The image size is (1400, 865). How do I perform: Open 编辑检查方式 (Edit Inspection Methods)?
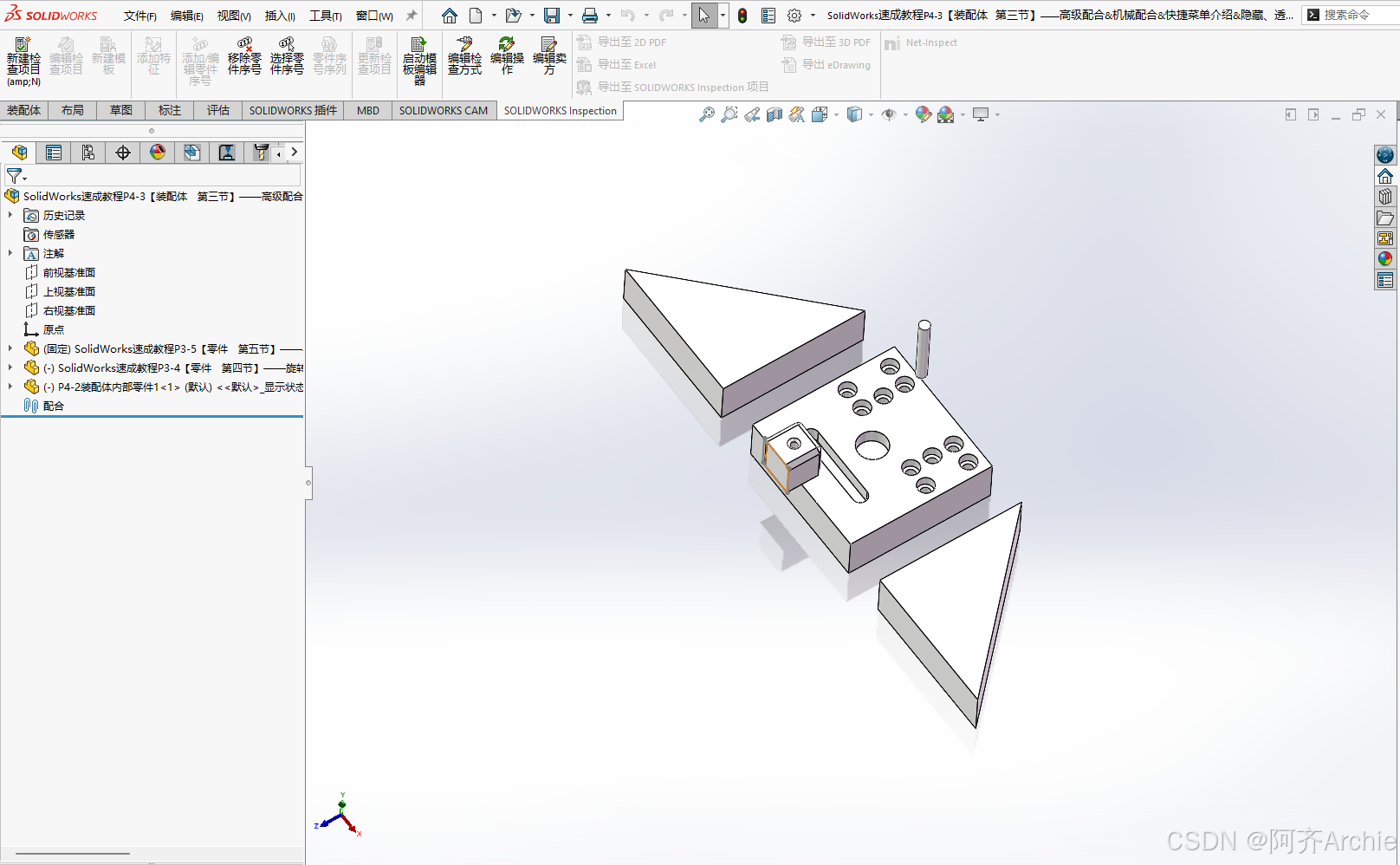click(464, 56)
